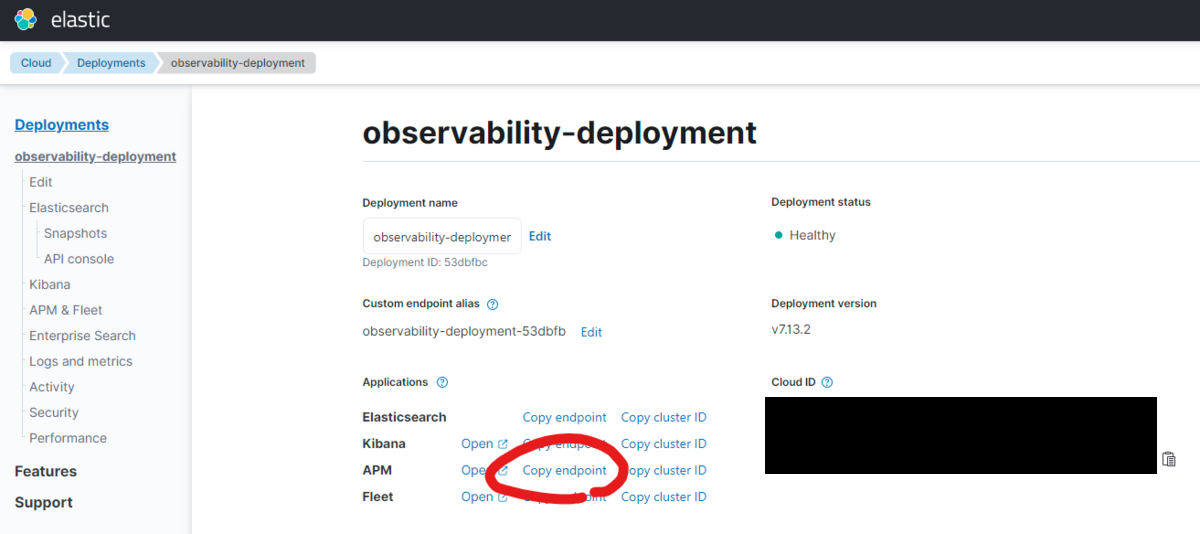This screenshot has width=1200, height=534.
Task: Click Edit next to deployment name
Action: point(540,237)
